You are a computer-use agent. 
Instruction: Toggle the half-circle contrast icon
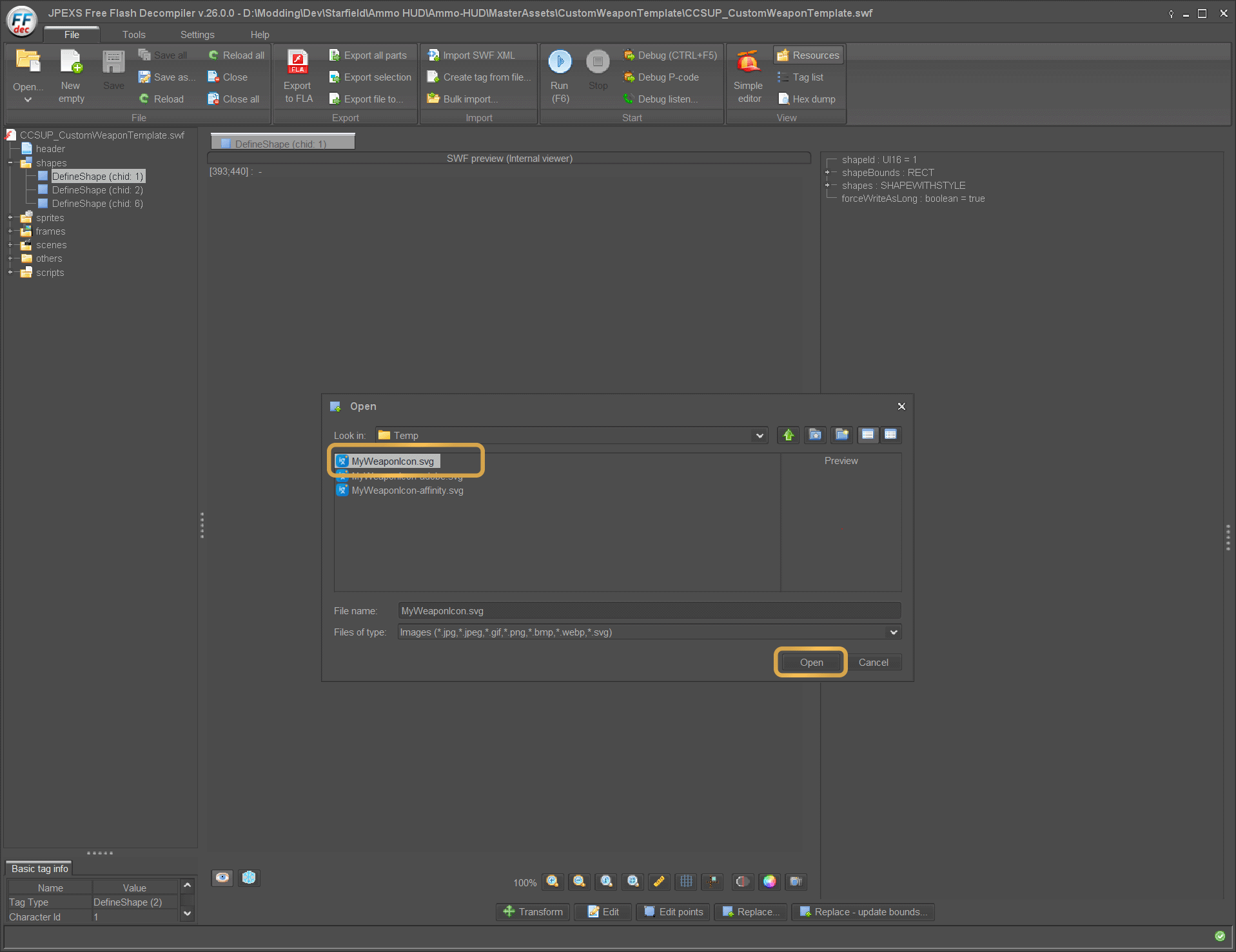(x=743, y=881)
